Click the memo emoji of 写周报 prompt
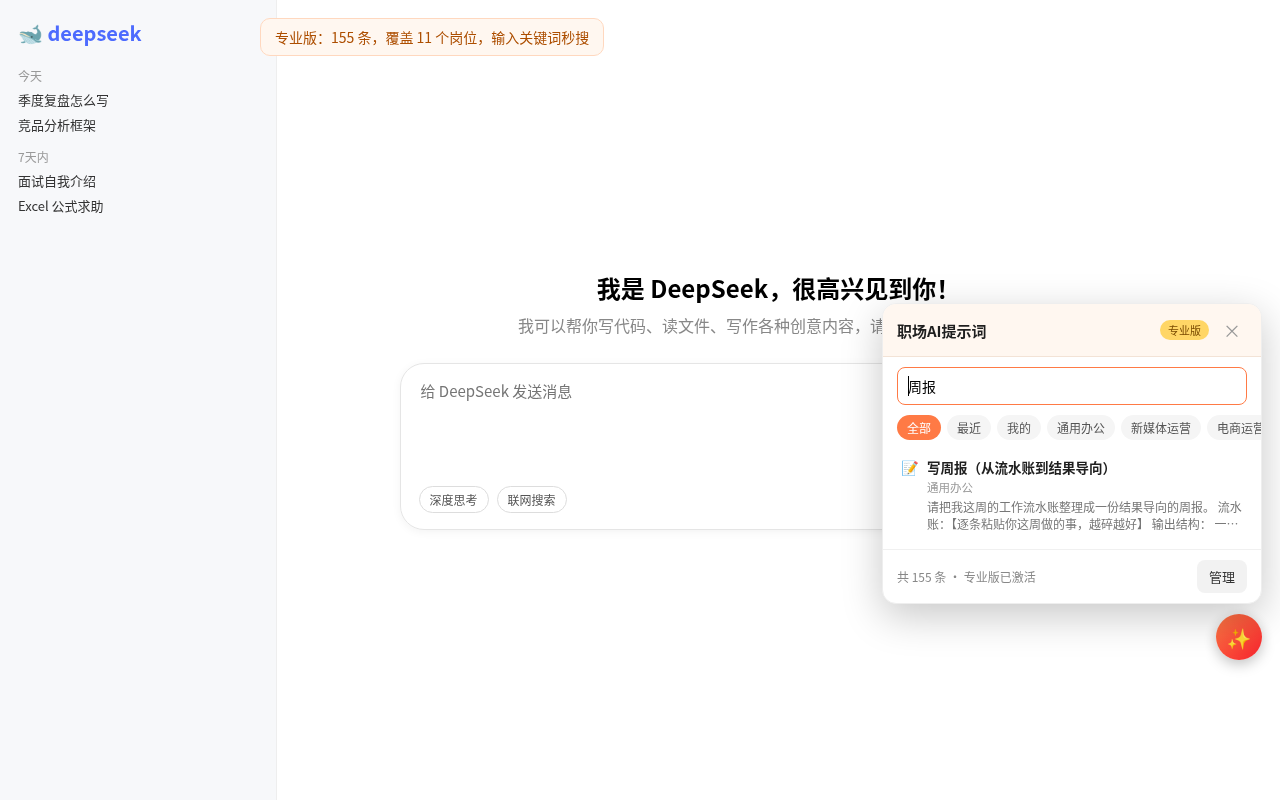This screenshot has width=1280, height=800. coord(909,468)
